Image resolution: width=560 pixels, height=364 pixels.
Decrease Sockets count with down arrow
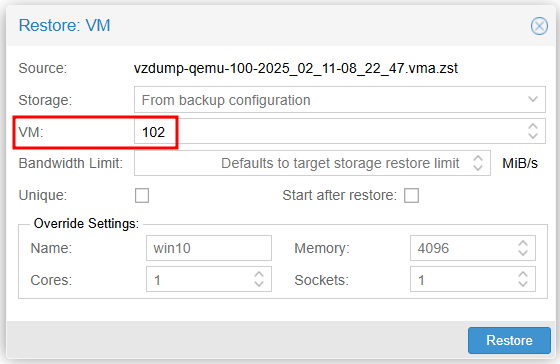(523, 284)
